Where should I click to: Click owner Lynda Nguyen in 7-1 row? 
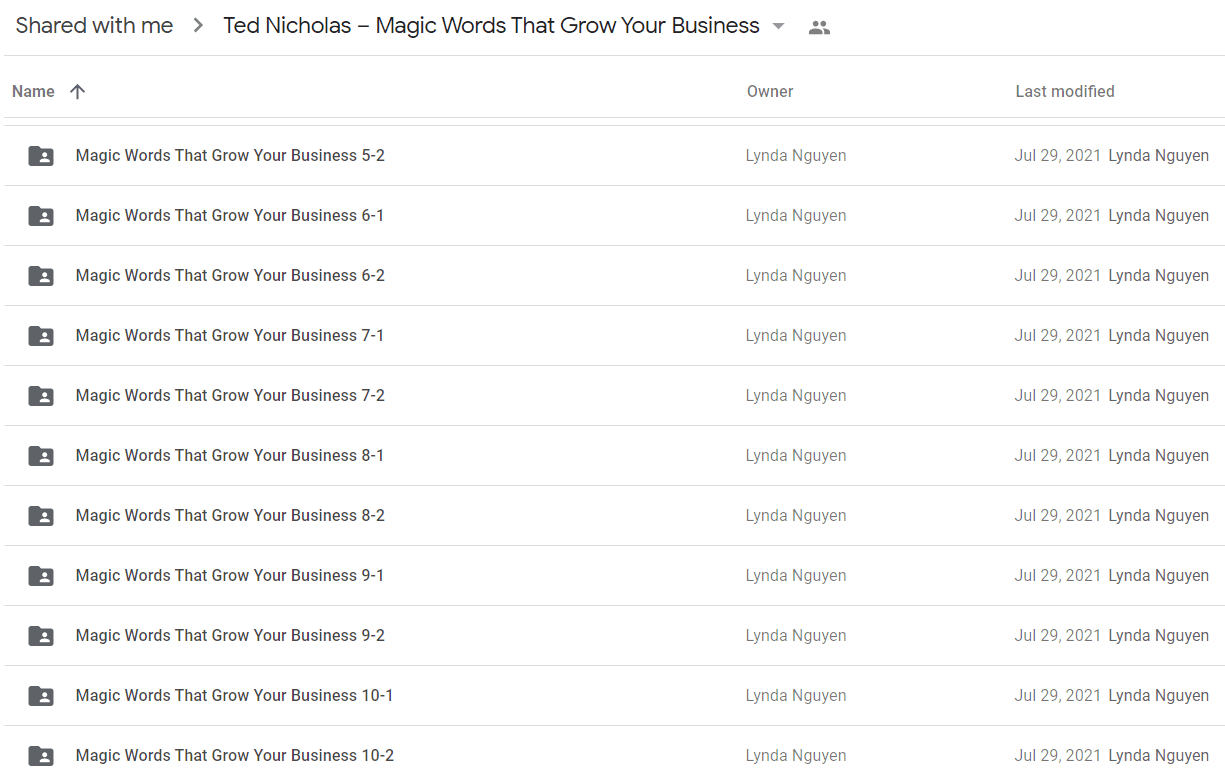796,336
